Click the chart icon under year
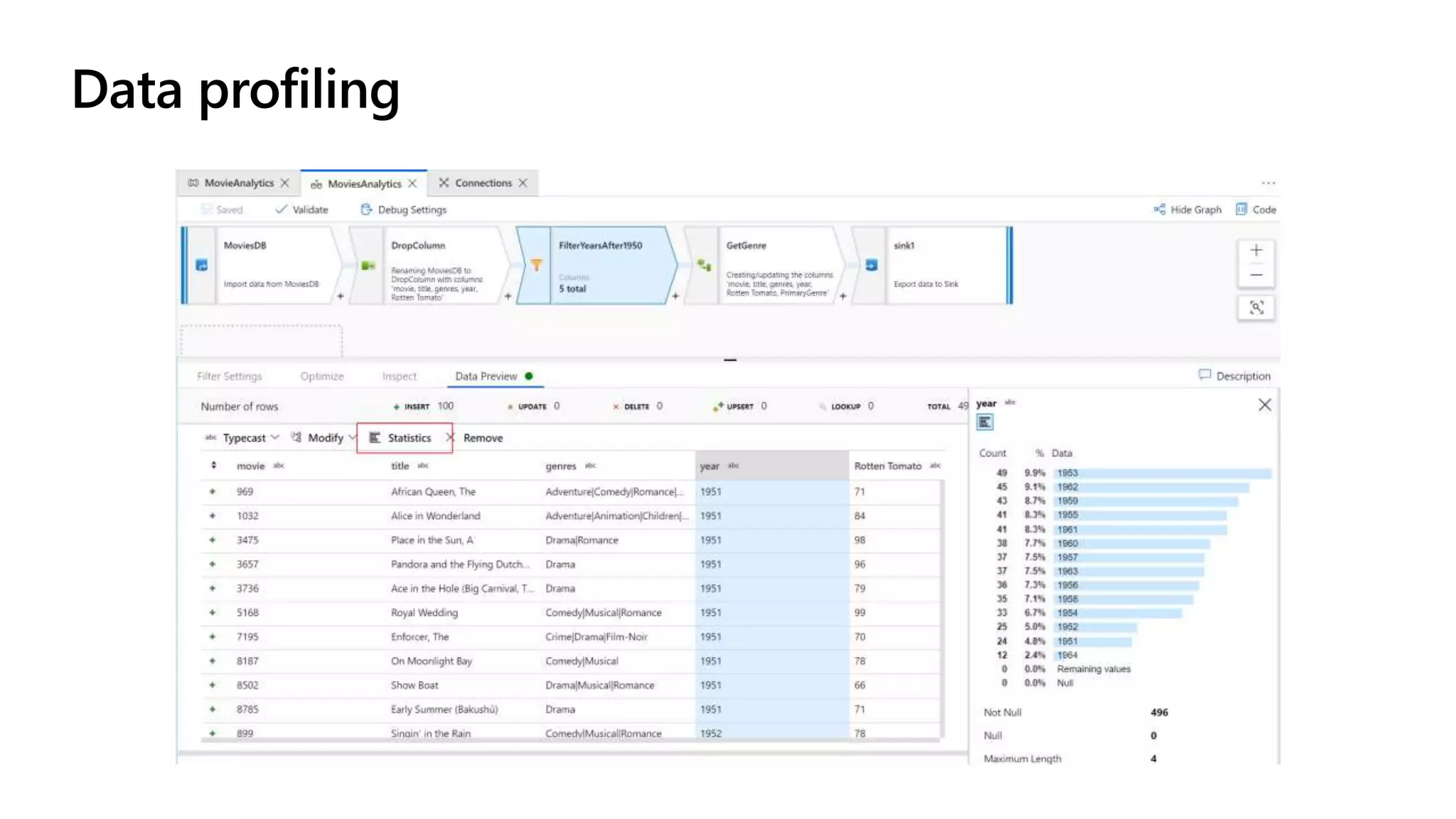 [x=985, y=423]
